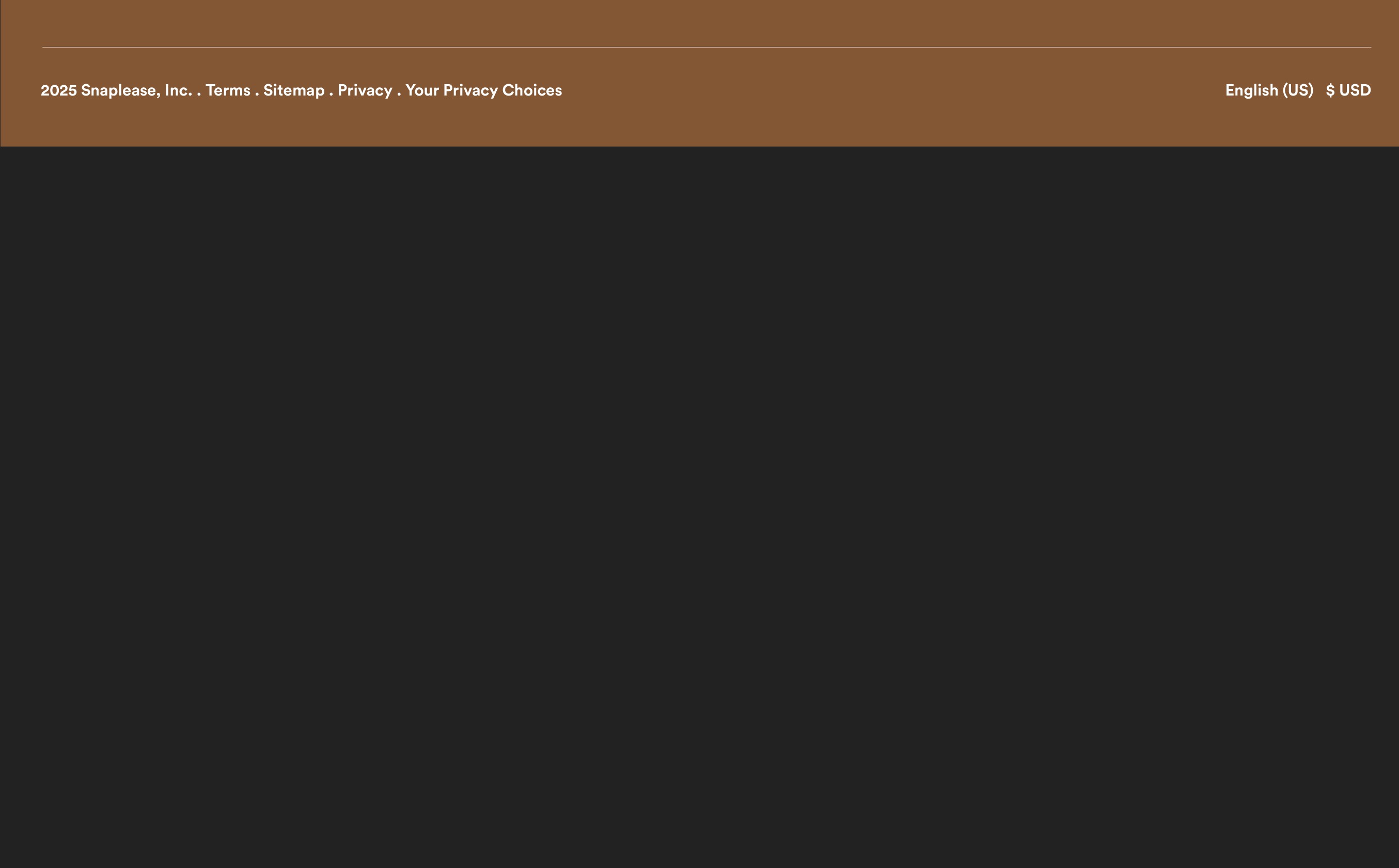Open the Terms link in footer

pos(228,90)
